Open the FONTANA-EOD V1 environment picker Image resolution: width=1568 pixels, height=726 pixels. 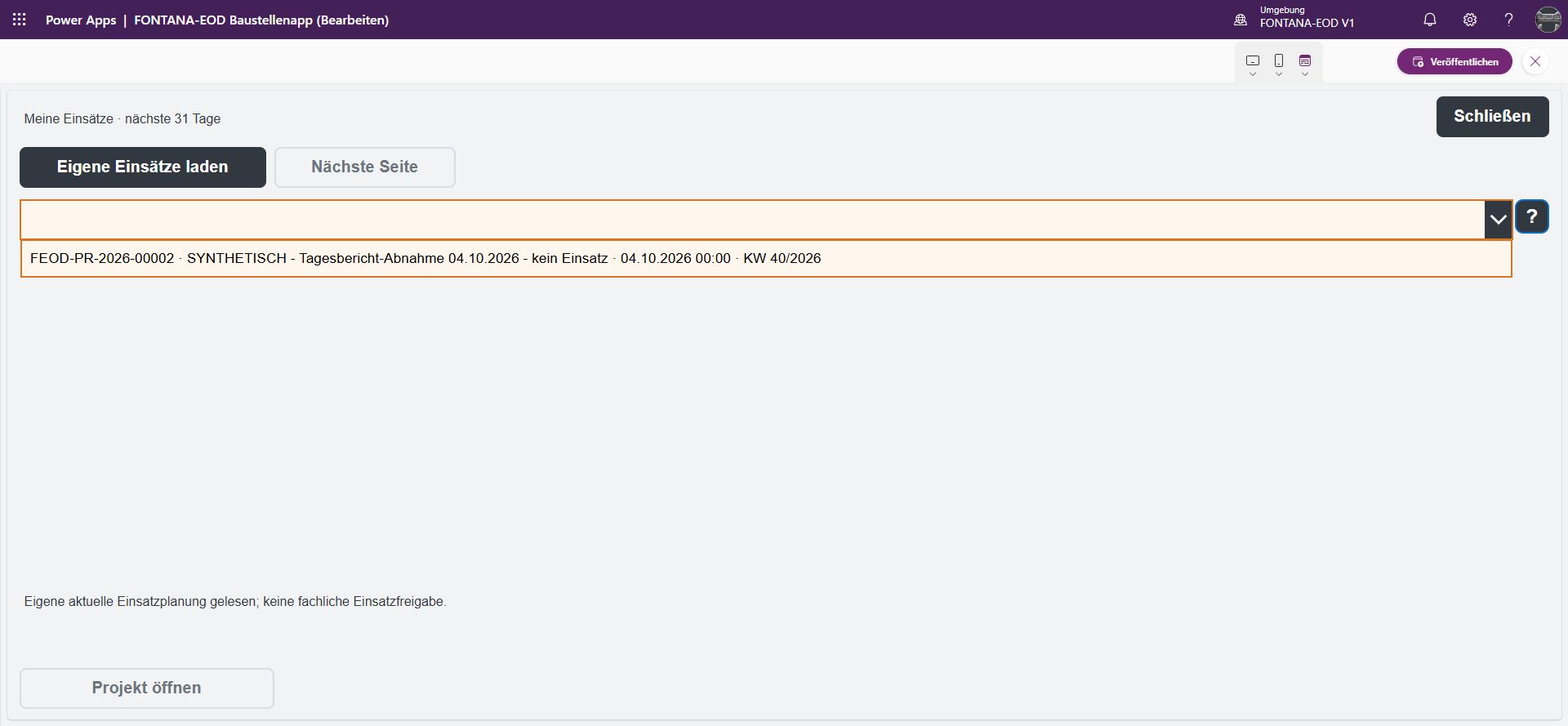pos(1294,20)
